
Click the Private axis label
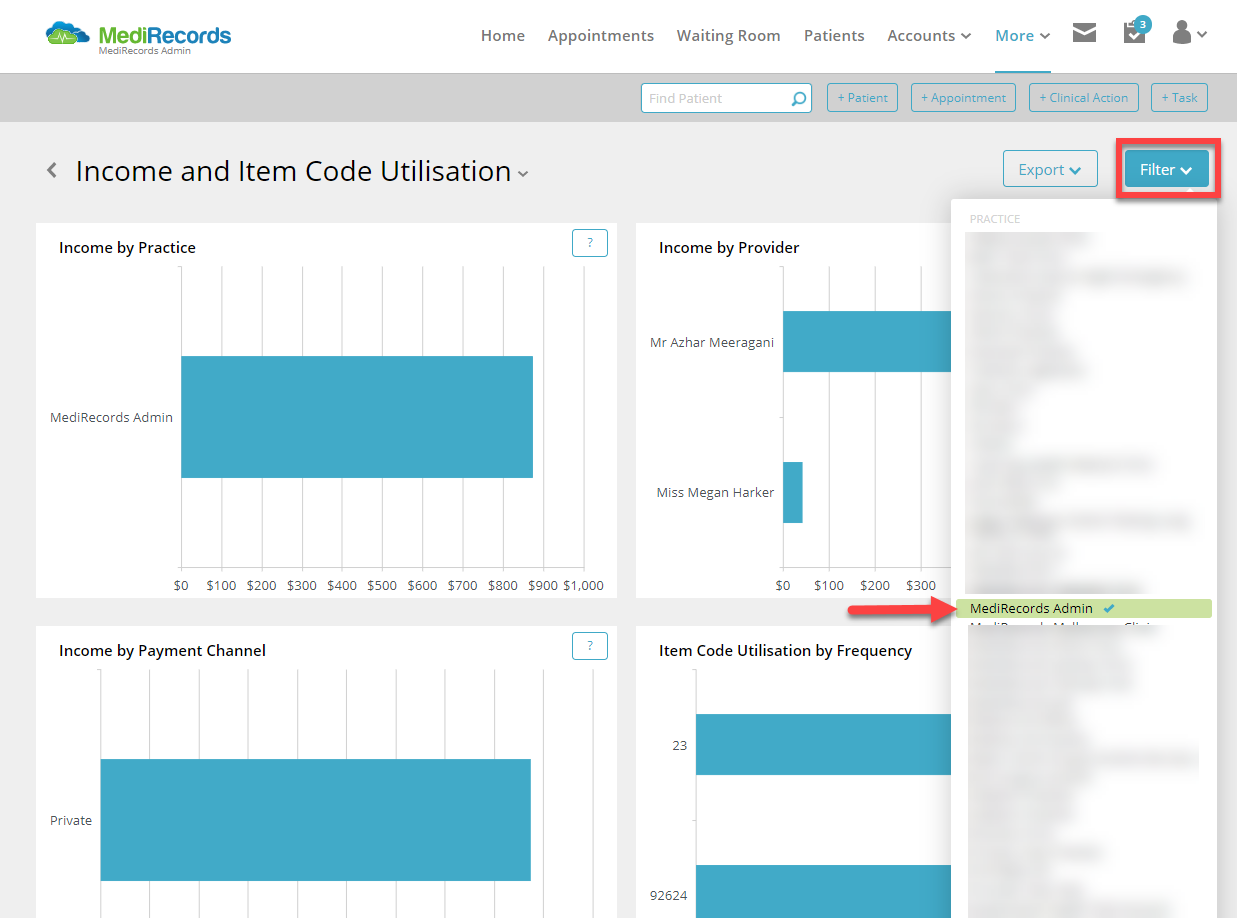[71, 820]
